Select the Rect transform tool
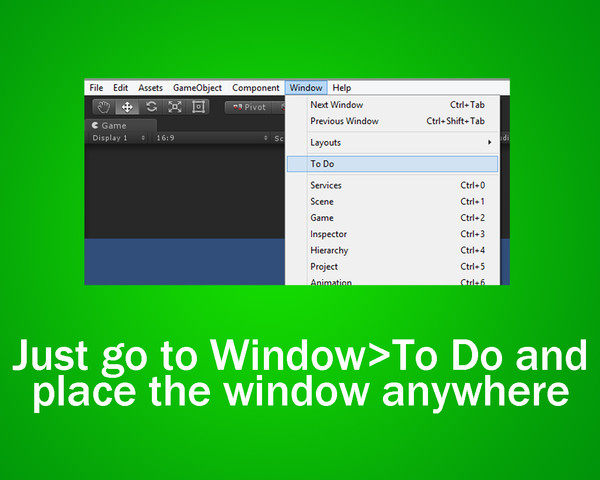 tap(198, 107)
